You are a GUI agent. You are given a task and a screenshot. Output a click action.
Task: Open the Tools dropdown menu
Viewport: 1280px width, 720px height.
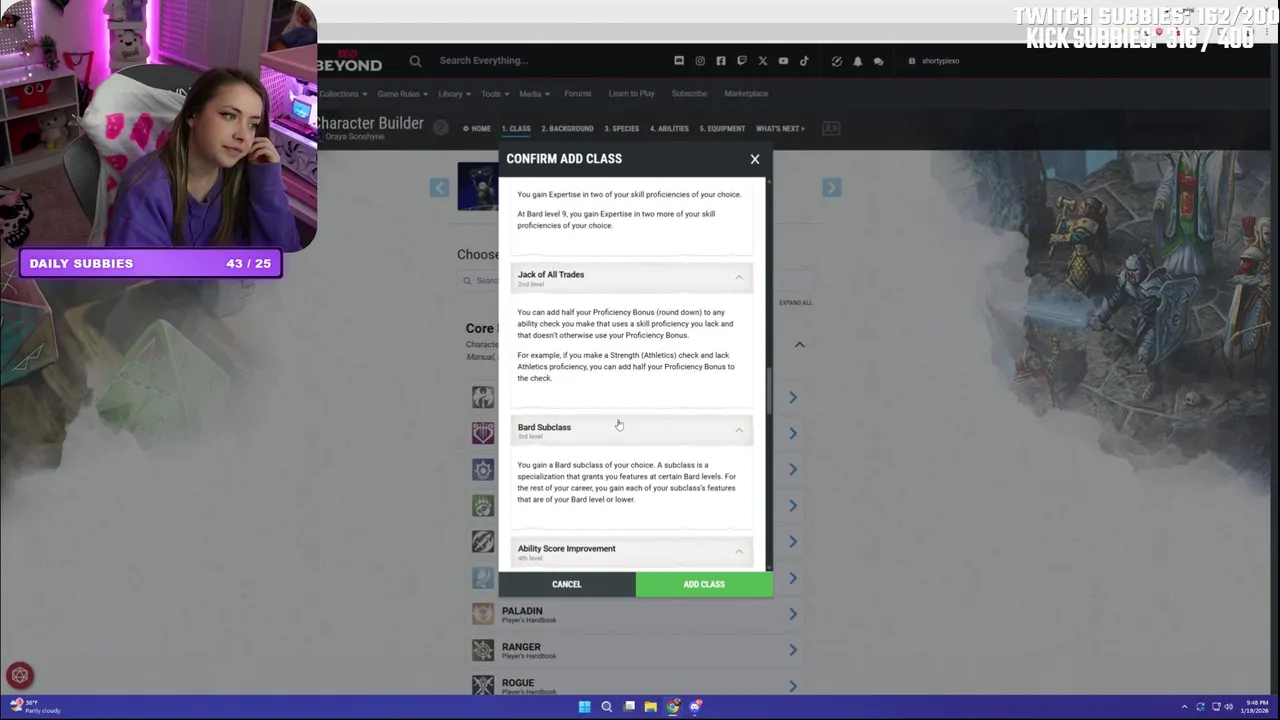495,94
